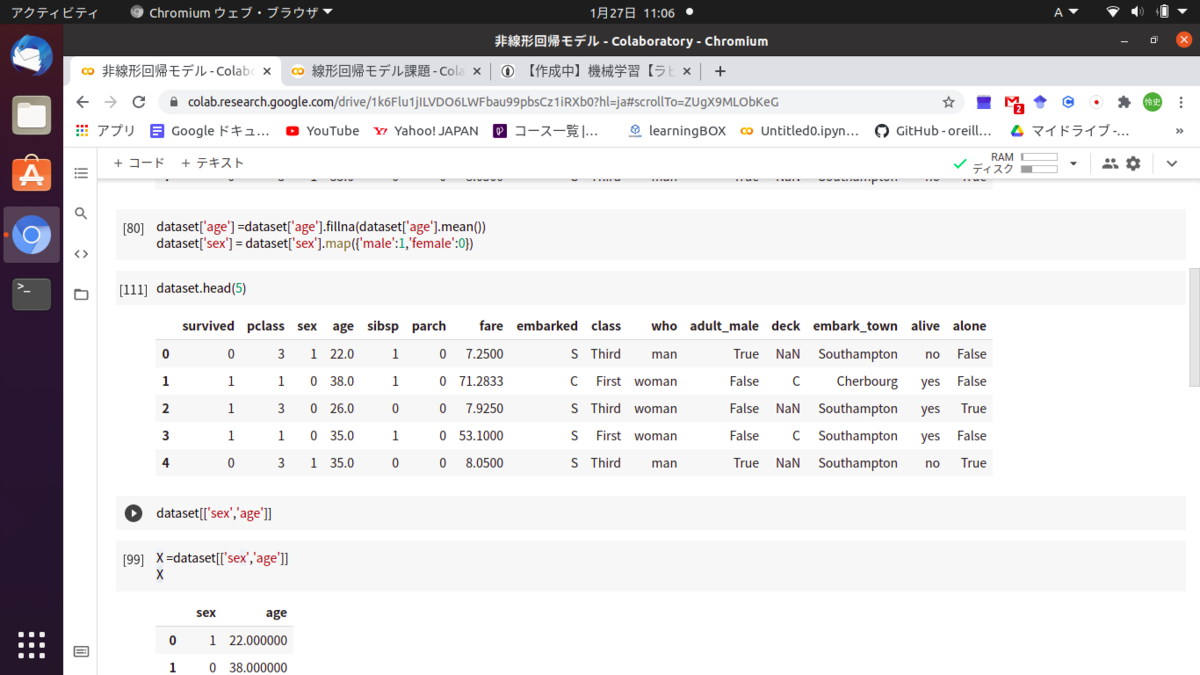
Task: Switch to the 線形回帰モデル課題 tab
Action: click(385, 71)
